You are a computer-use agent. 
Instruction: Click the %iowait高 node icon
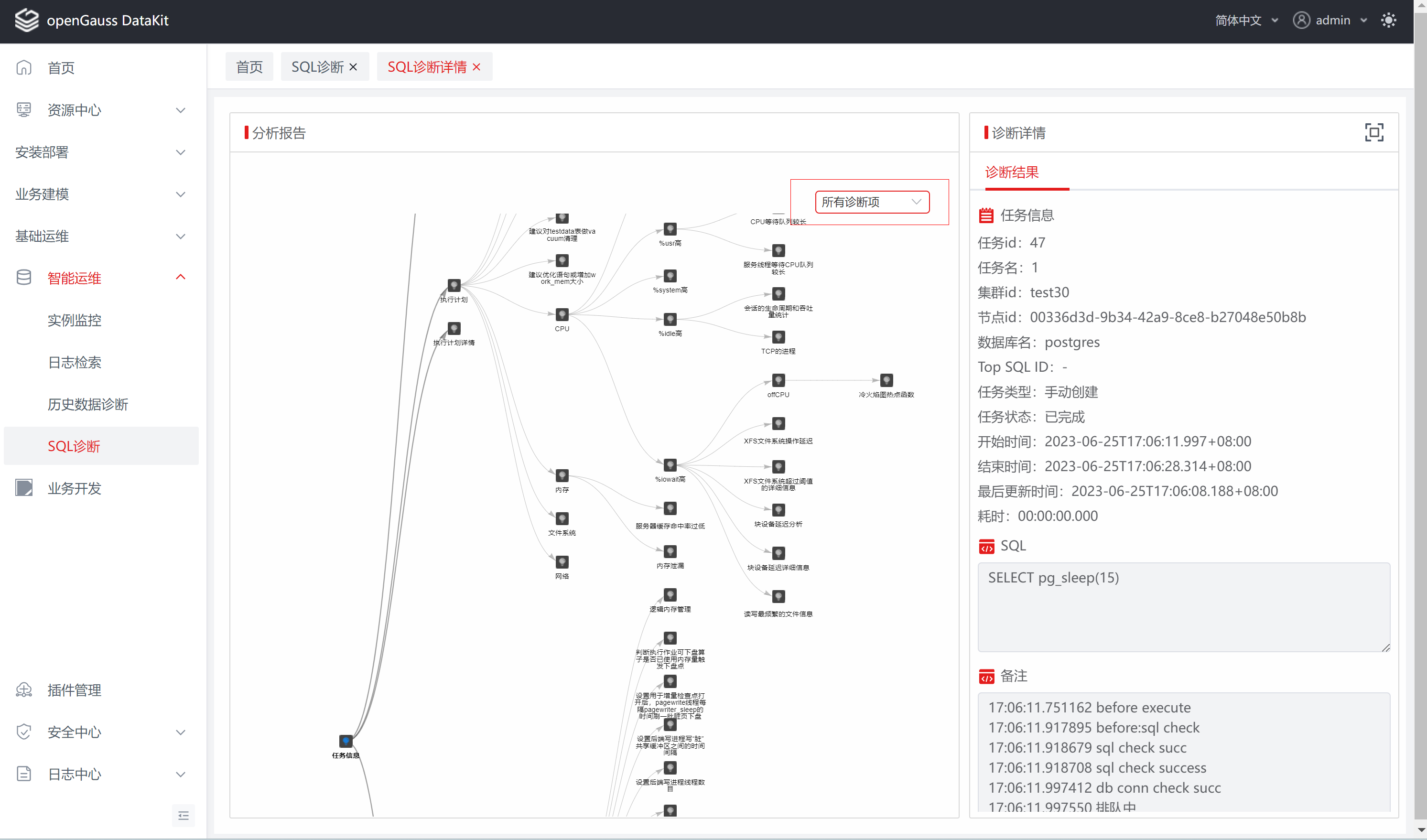pos(670,465)
